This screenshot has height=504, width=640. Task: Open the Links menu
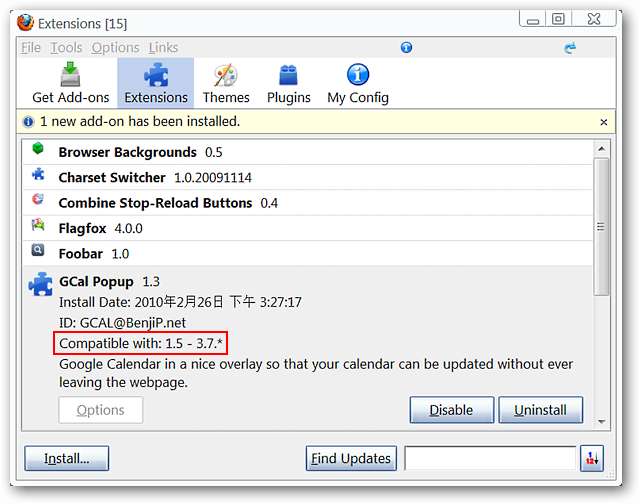163,48
